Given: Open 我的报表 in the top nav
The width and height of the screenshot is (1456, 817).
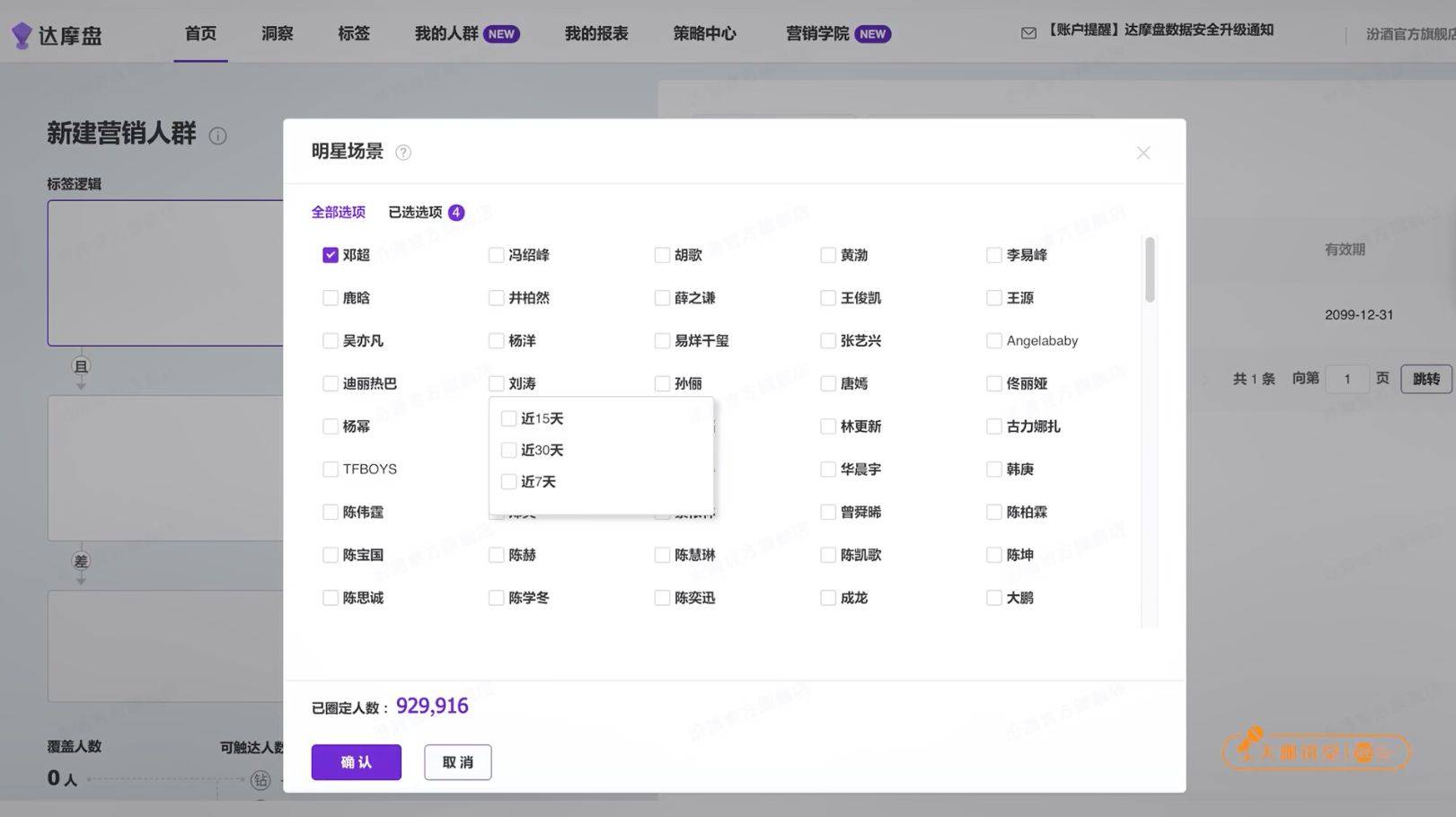Looking at the screenshot, I should click(x=596, y=33).
